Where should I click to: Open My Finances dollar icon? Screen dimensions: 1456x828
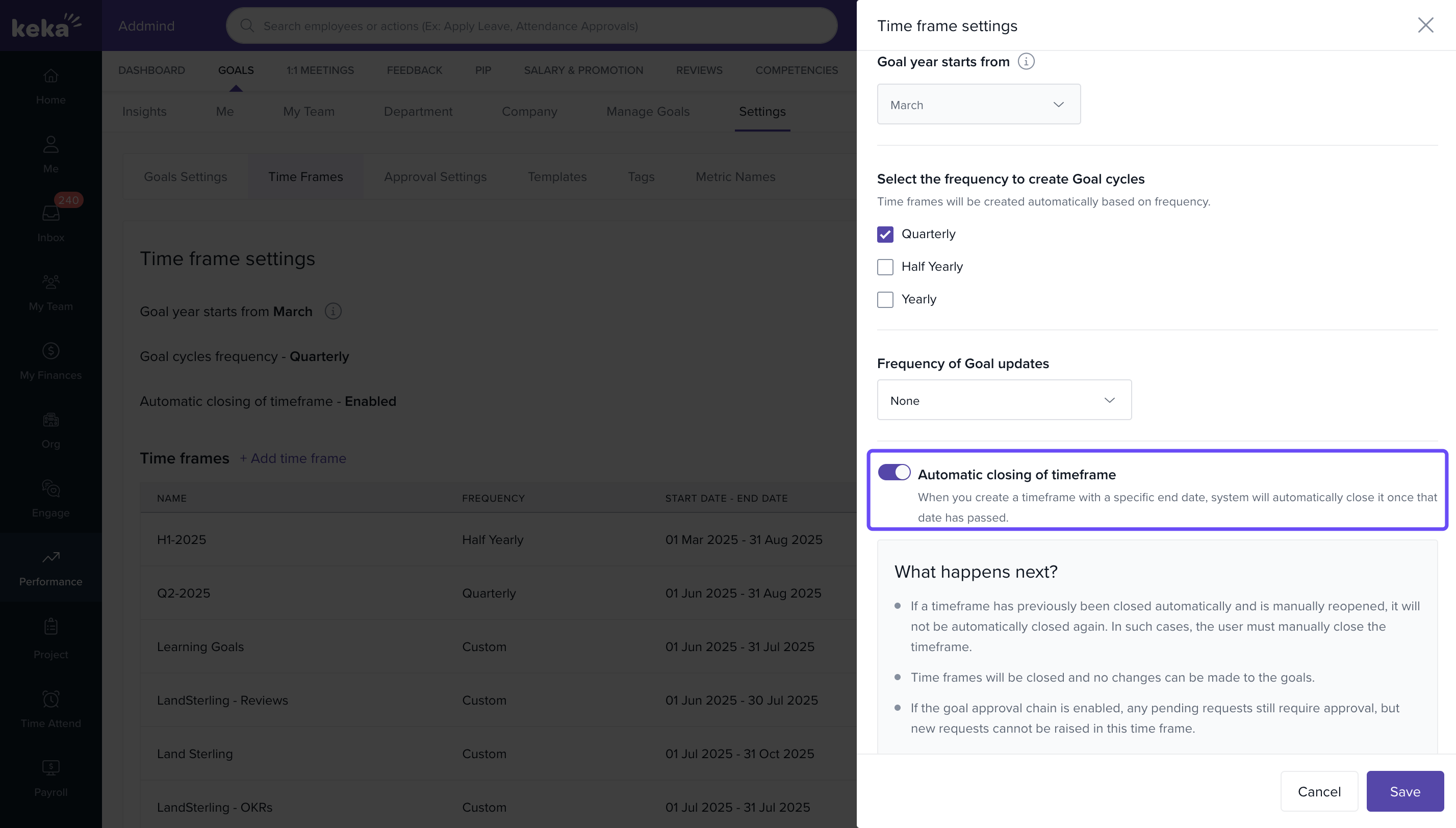coord(50,351)
